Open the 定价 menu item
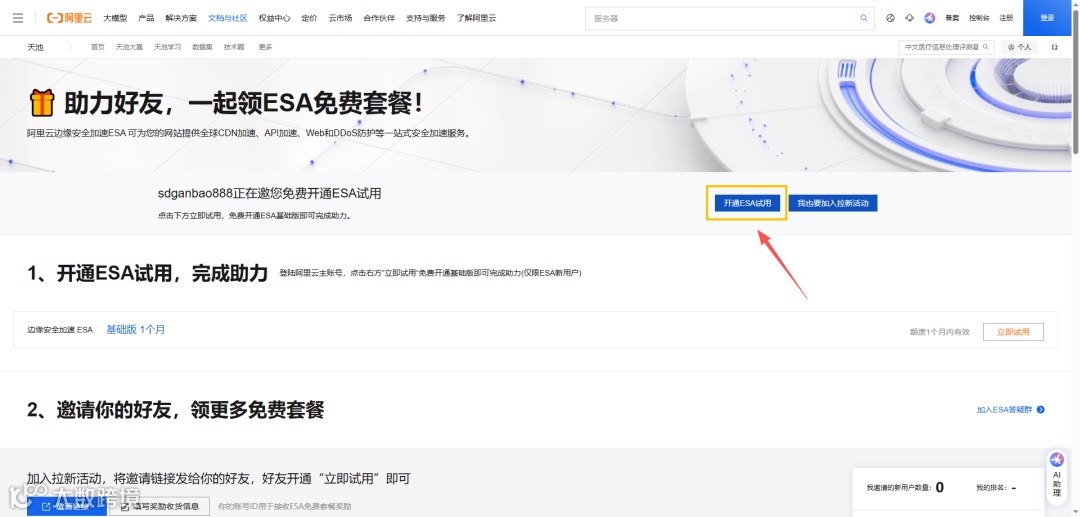This screenshot has height=517, width=1080. point(309,18)
